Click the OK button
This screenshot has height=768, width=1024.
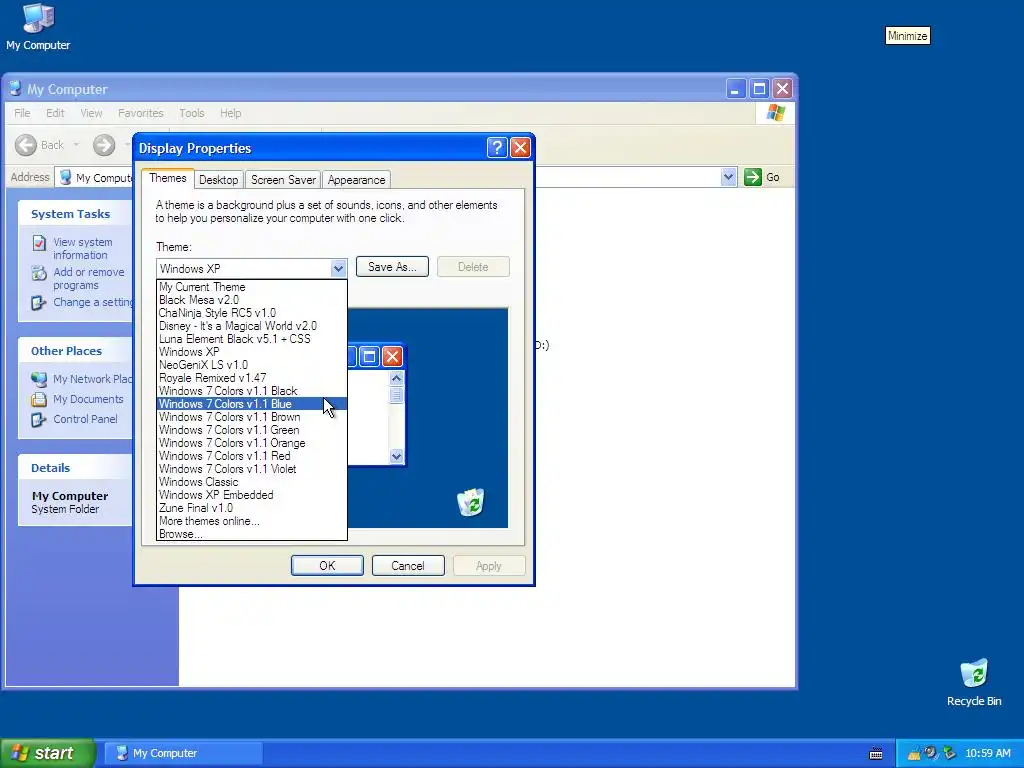point(327,566)
